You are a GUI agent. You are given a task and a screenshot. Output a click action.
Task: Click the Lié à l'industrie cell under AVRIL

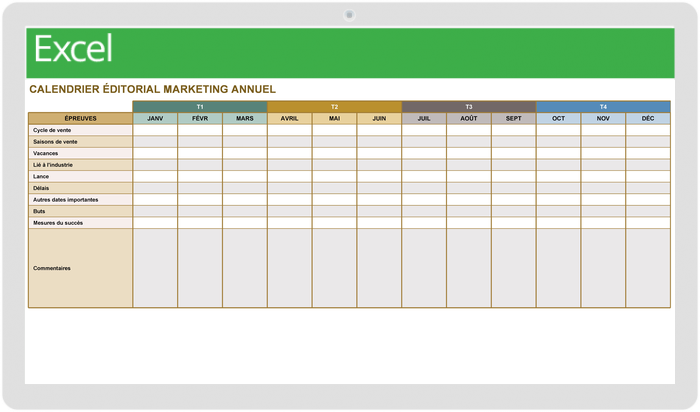tap(290, 165)
